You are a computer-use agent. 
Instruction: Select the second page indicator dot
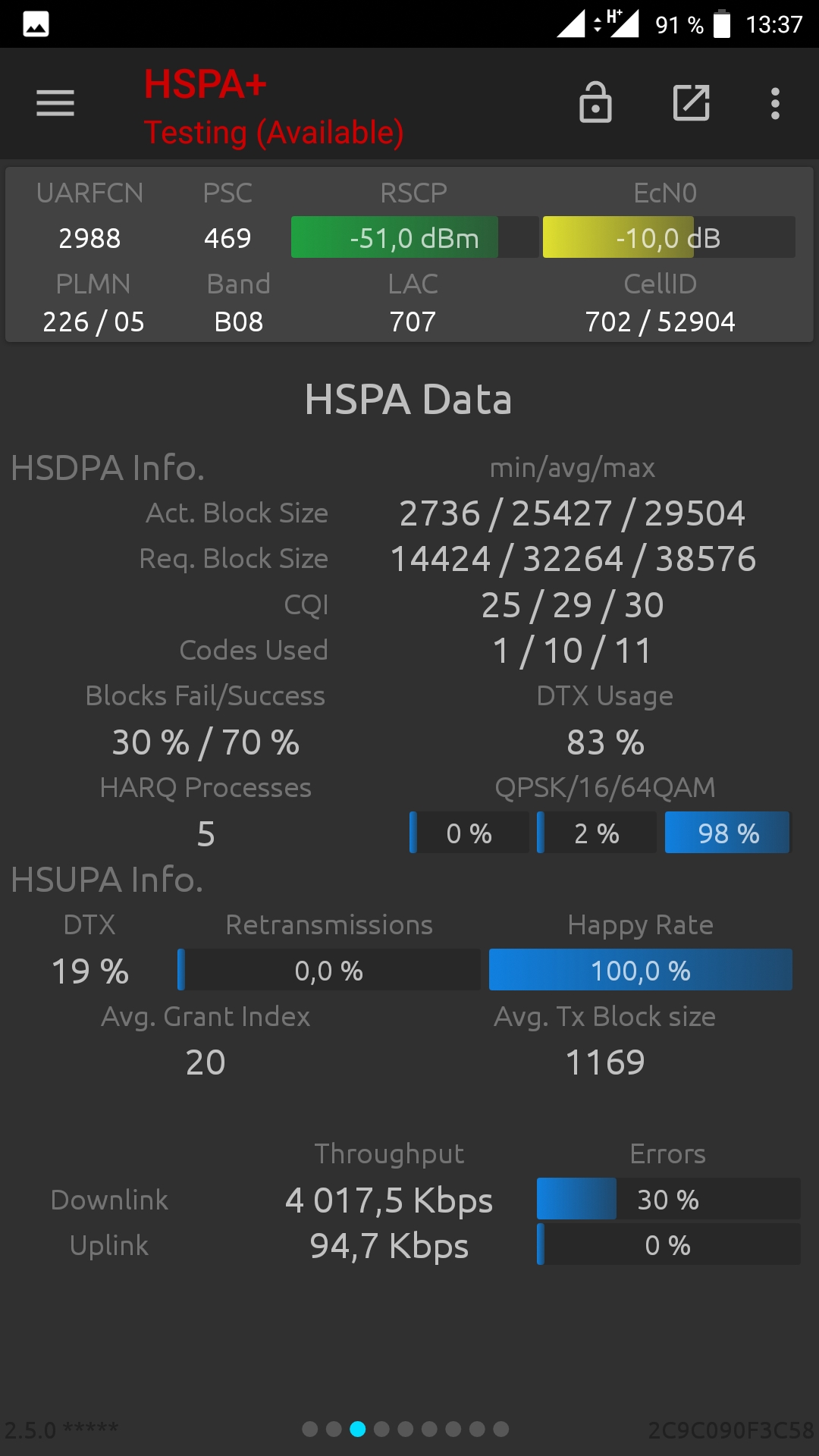(x=334, y=1429)
